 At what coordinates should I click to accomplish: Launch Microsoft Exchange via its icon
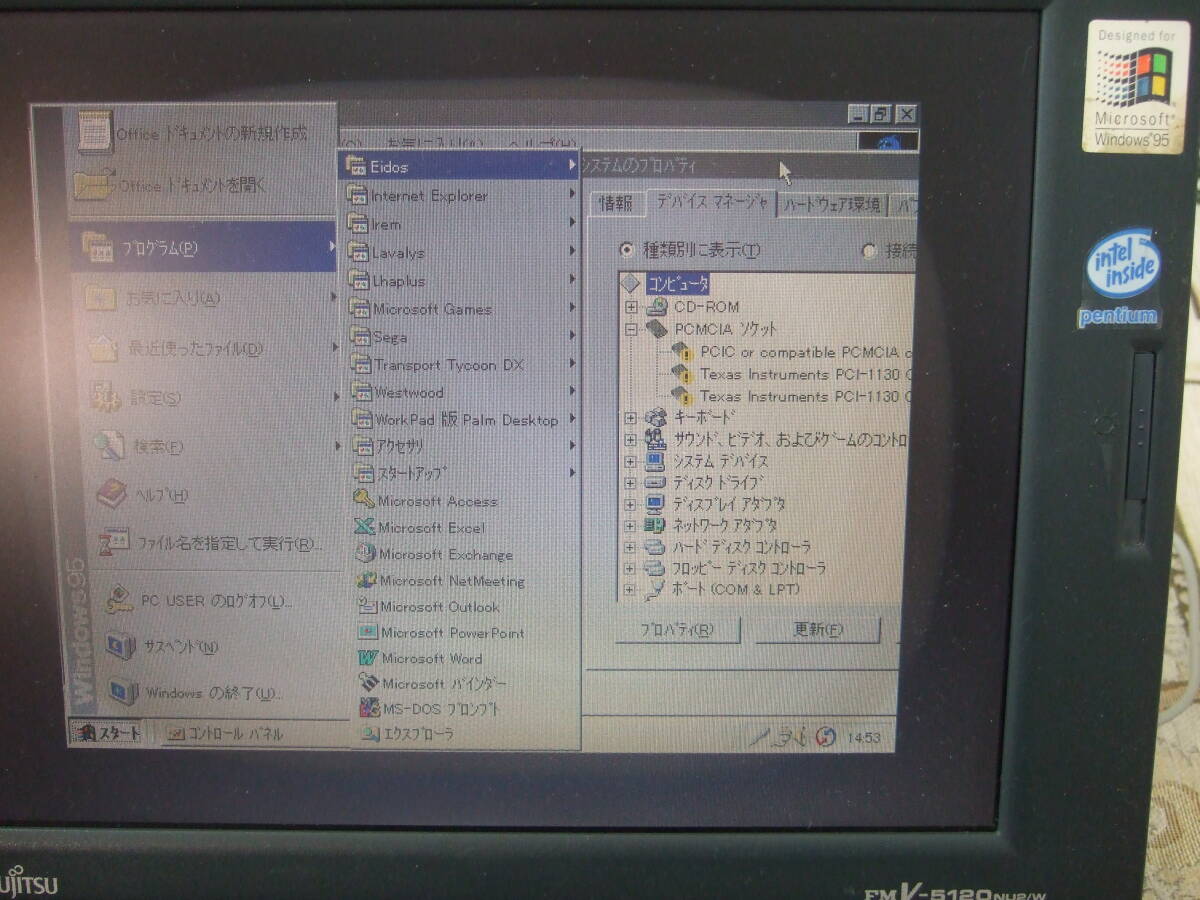pos(366,554)
